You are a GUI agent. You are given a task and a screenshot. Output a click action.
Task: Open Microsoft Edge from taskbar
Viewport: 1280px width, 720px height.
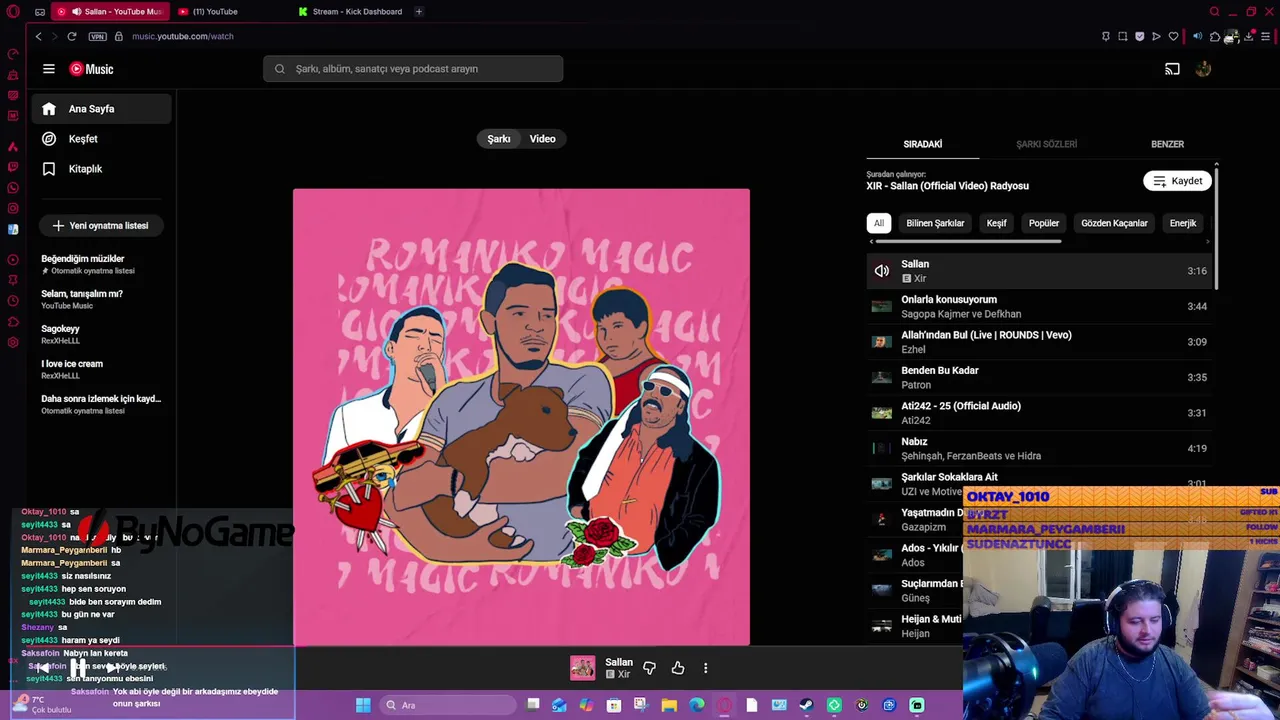(x=697, y=705)
